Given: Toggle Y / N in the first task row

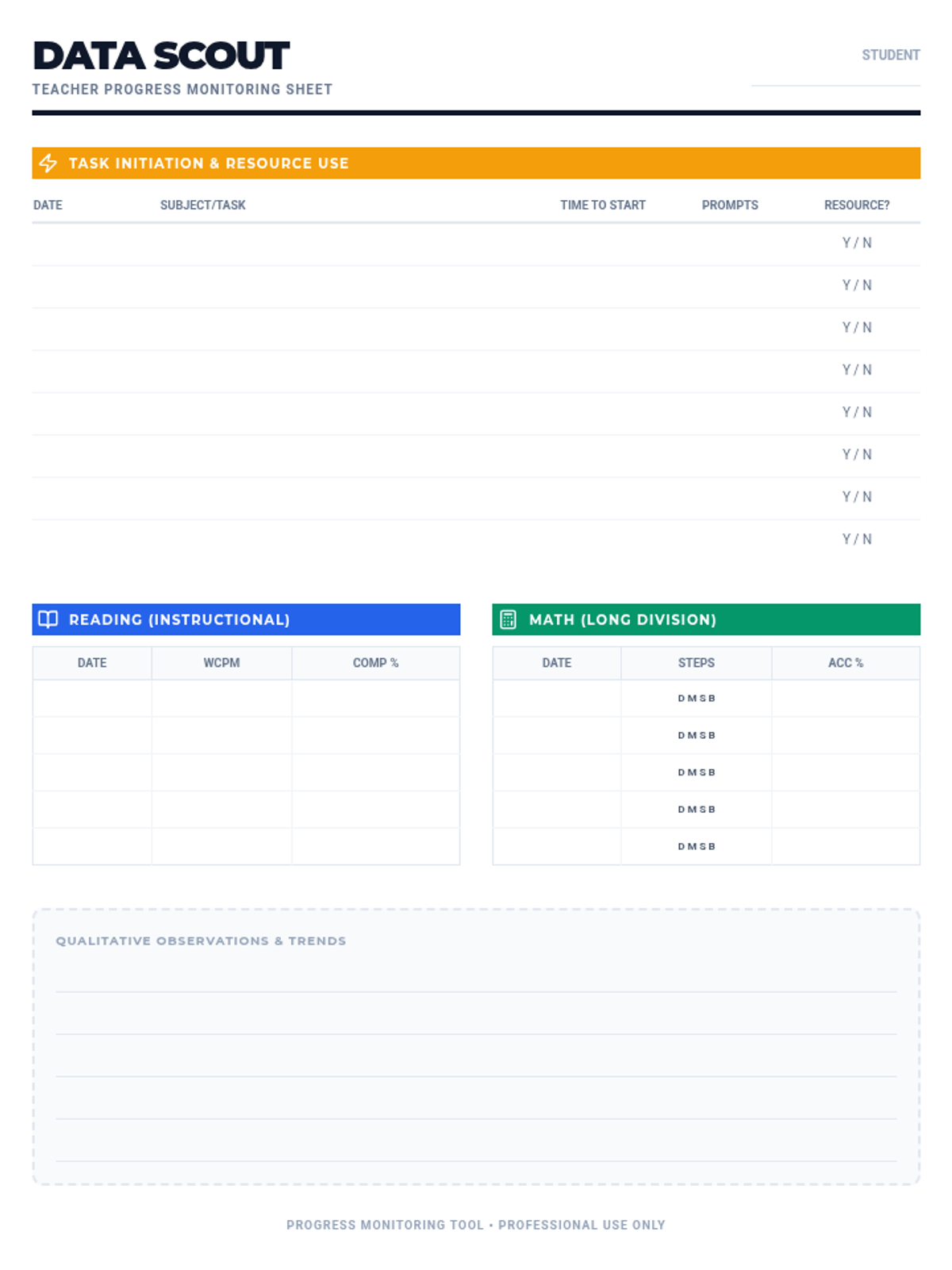Looking at the screenshot, I should pyautogui.click(x=856, y=243).
